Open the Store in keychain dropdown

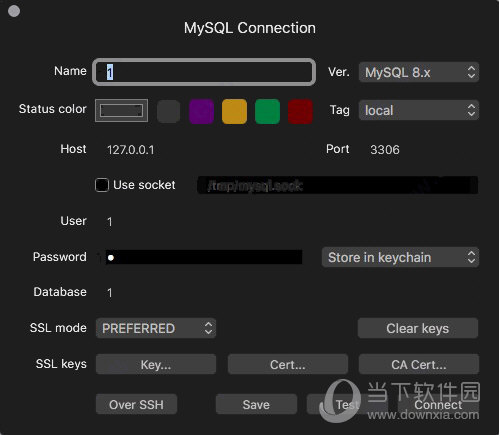pyautogui.click(x=400, y=257)
